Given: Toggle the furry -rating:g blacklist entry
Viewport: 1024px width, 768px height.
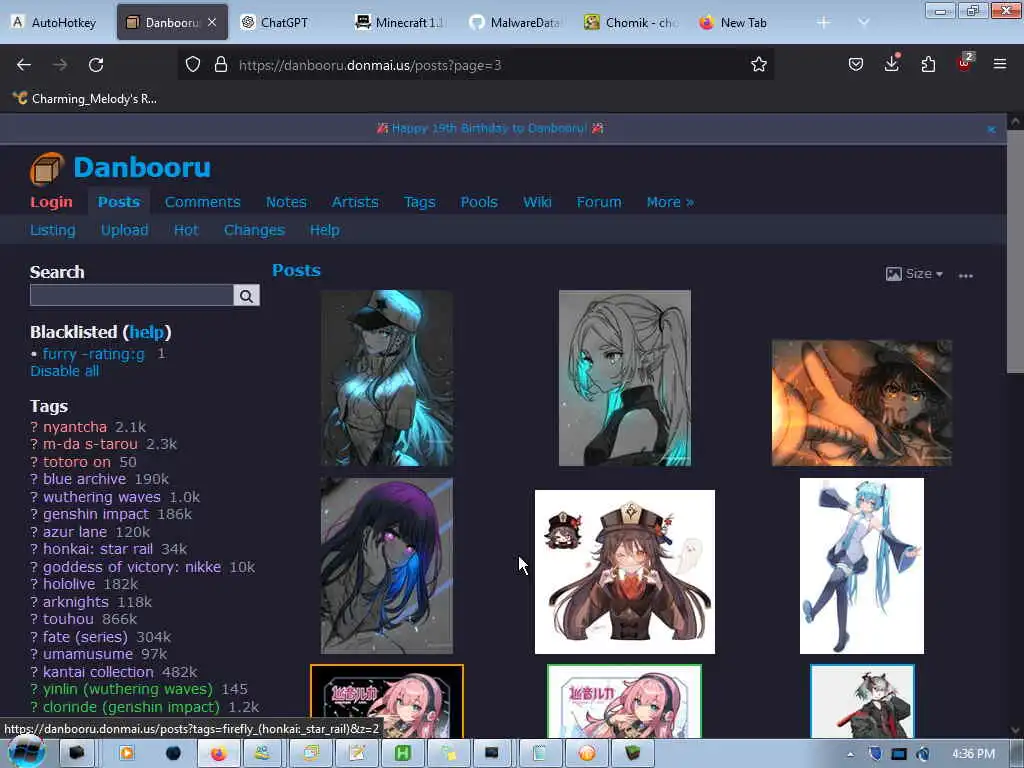Looking at the screenshot, I should (93, 354).
